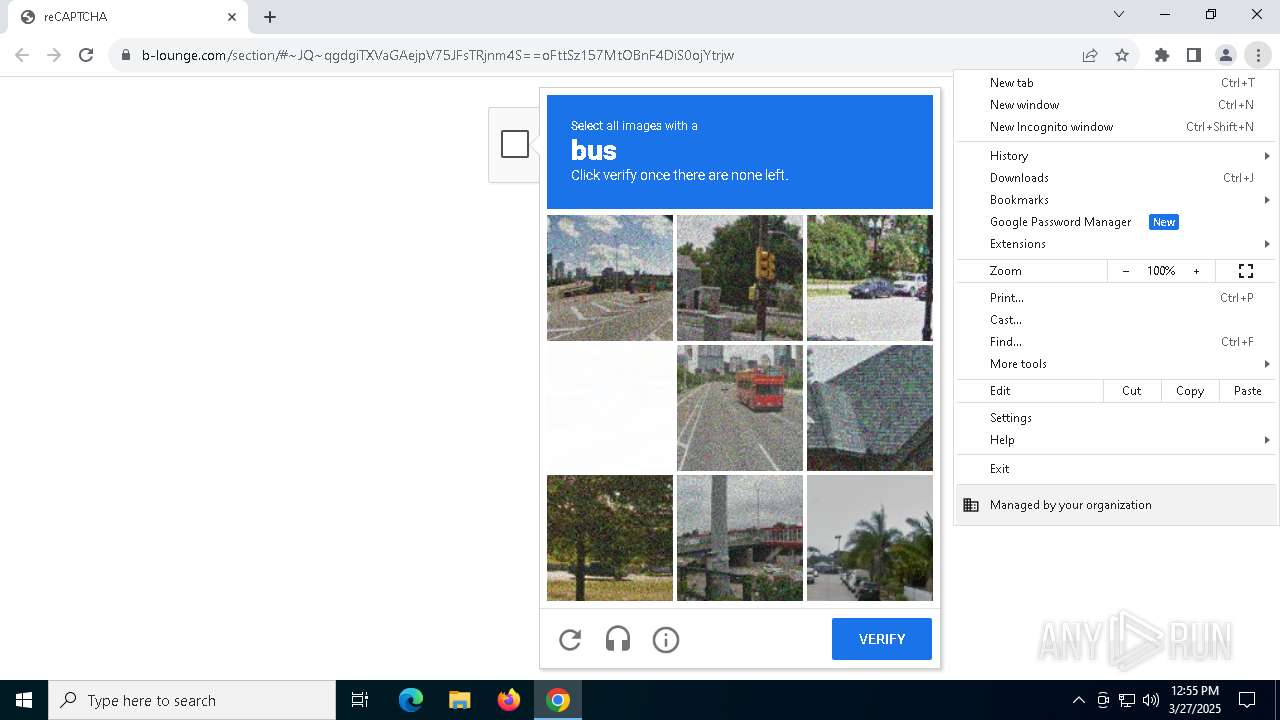Open a New Incognito window
Viewport: 1280px width, 720px height.
tap(1116, 127)
